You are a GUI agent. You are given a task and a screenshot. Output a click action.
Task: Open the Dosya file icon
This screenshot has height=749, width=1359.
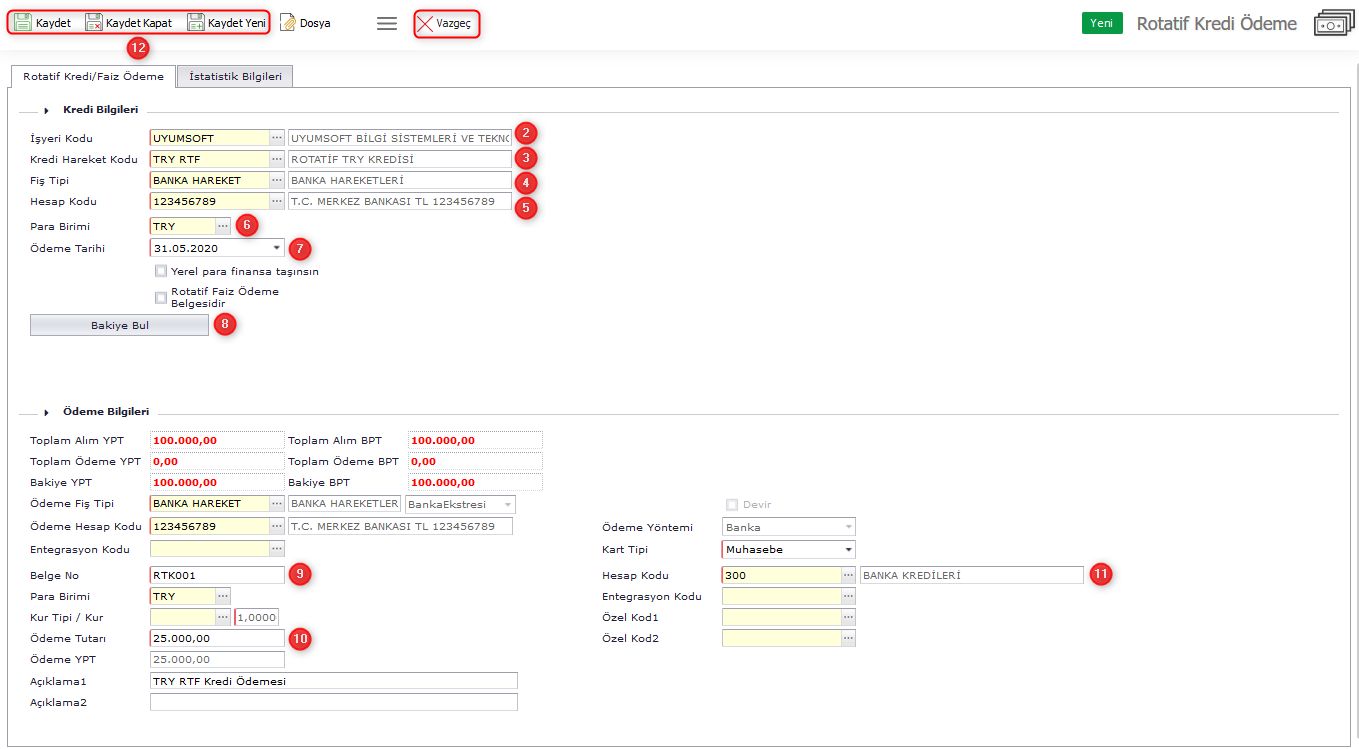(x=288, y=22)
